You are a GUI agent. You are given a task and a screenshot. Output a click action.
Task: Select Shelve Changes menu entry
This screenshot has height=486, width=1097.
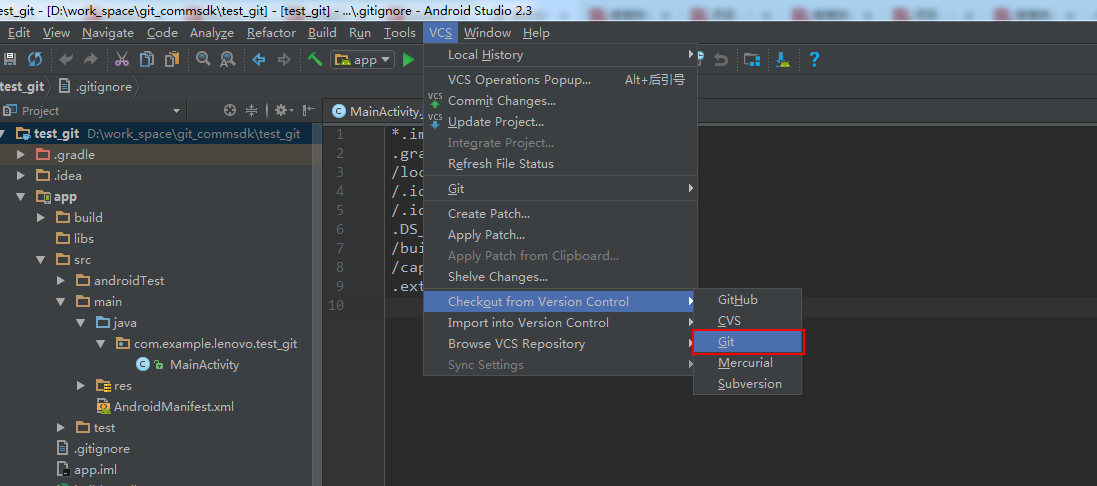560,277
